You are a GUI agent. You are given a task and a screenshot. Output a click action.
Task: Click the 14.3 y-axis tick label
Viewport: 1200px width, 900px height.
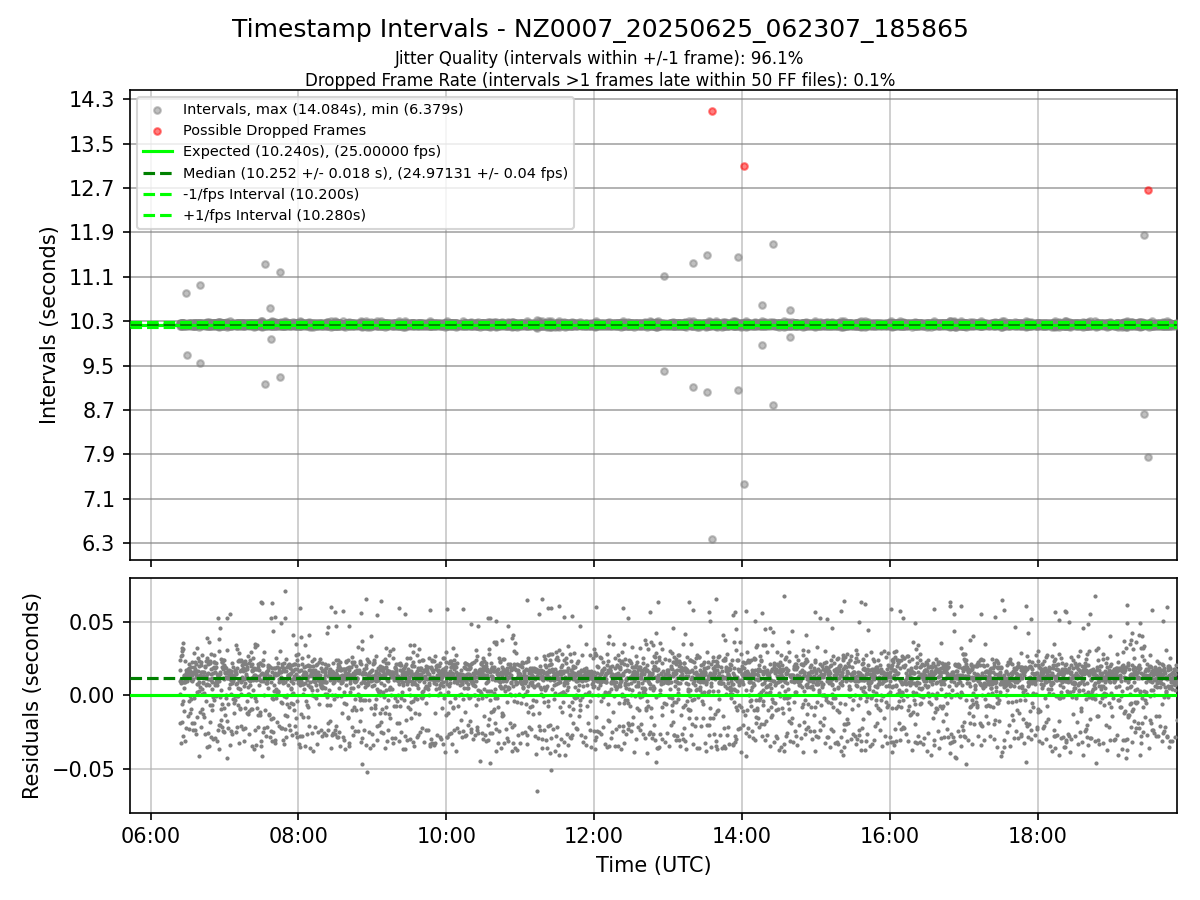tap(94, 100)
